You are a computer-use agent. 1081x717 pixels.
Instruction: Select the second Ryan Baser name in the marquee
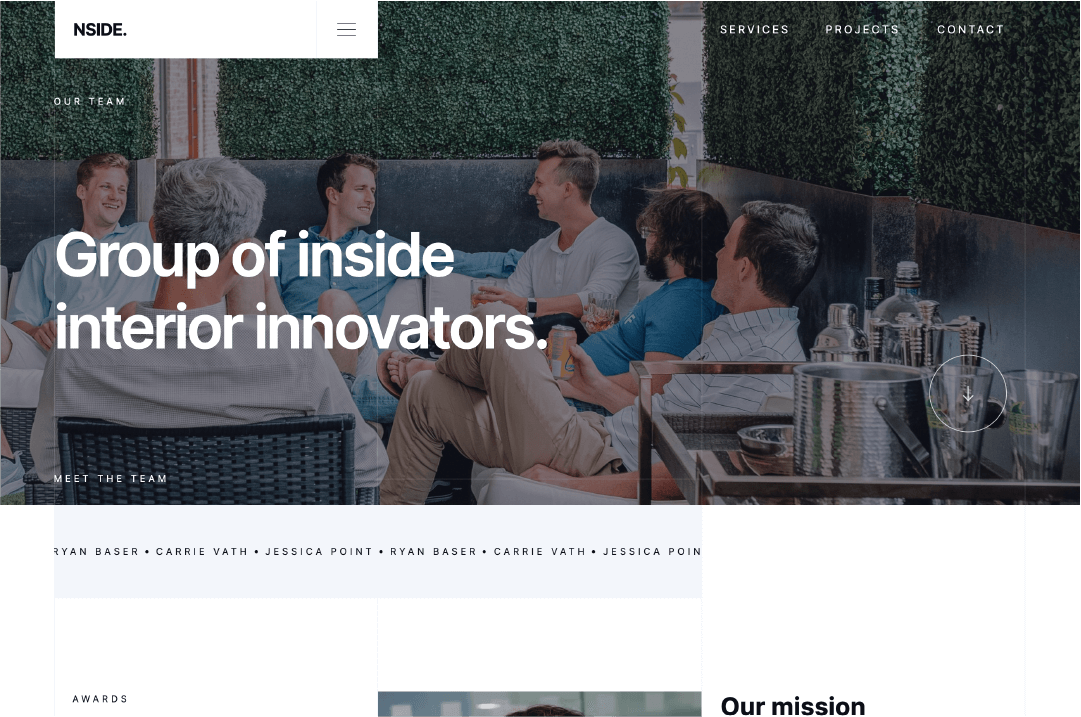[434, 552]
